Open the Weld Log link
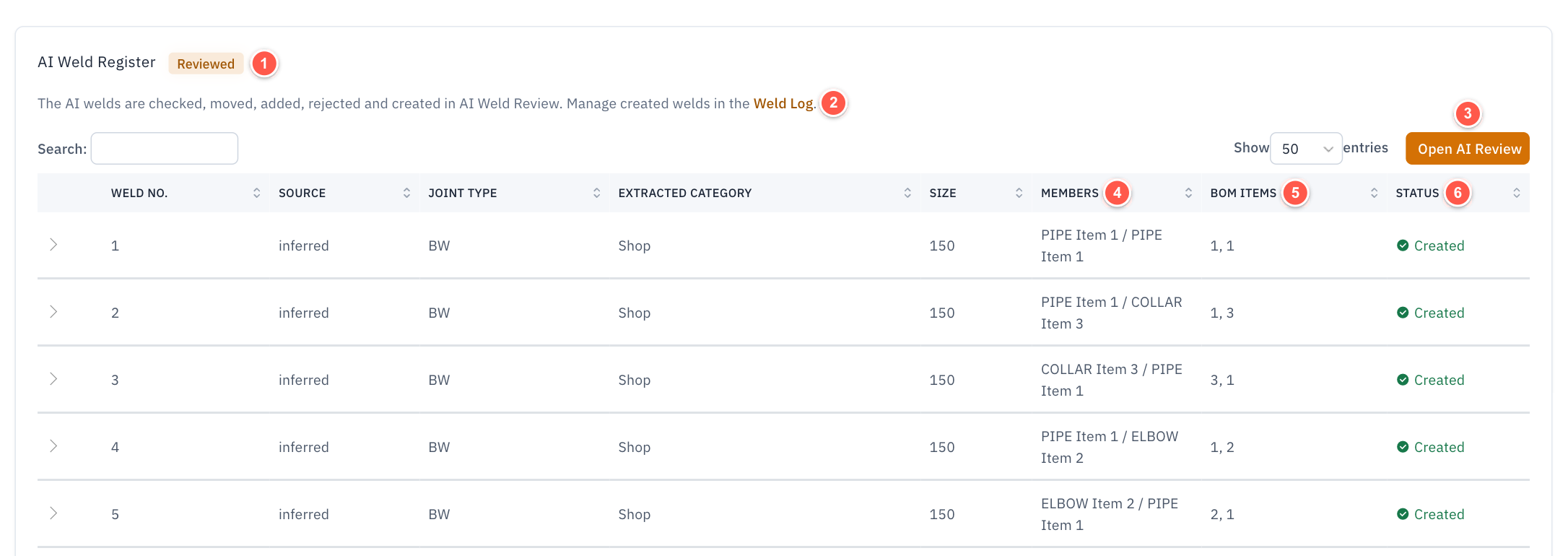Image resolution: width=1568 pixels, height=556 pixels. point(783,103)
